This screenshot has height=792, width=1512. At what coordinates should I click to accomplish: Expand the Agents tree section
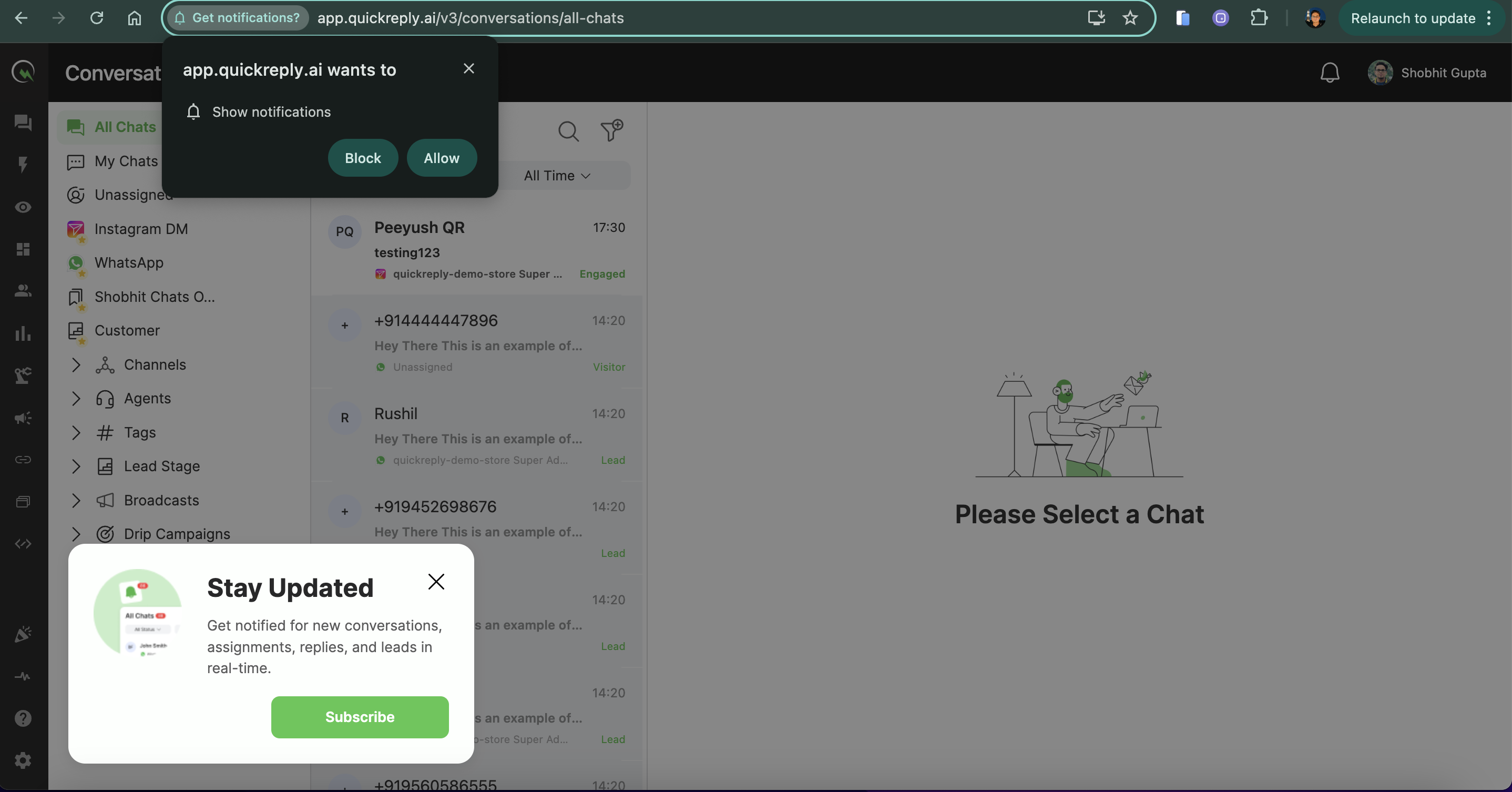click(x=76, y=399)
